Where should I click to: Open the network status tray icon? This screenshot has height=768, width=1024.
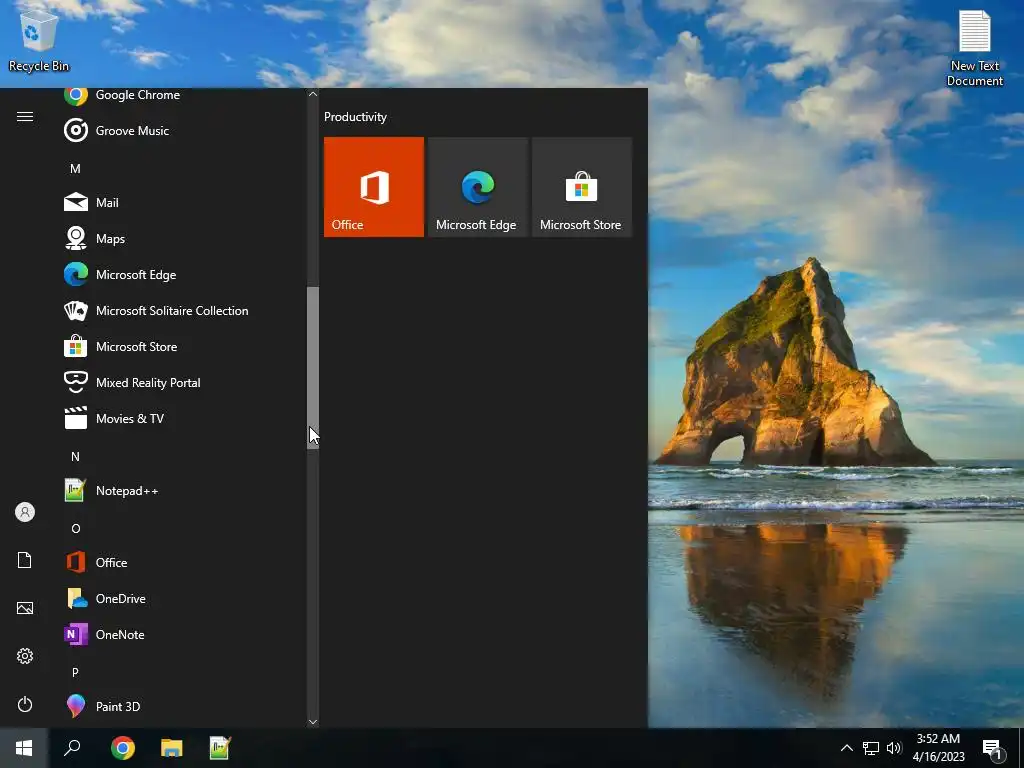click(x=871, y=748)
